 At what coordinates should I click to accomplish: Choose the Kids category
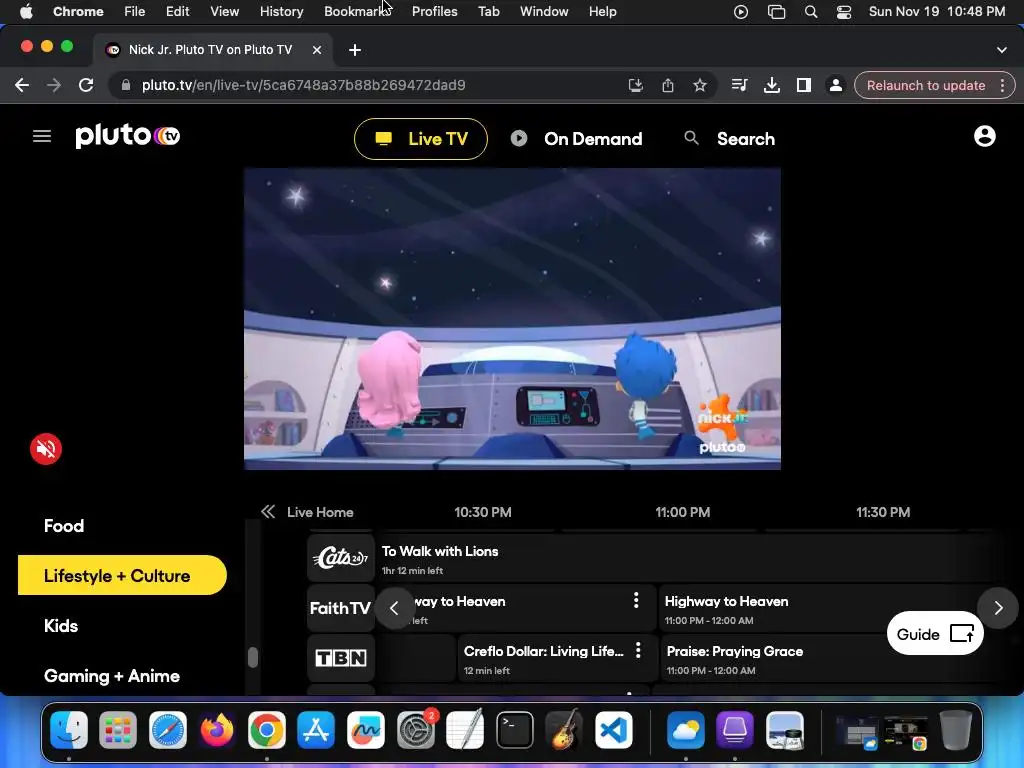[61, 626]
